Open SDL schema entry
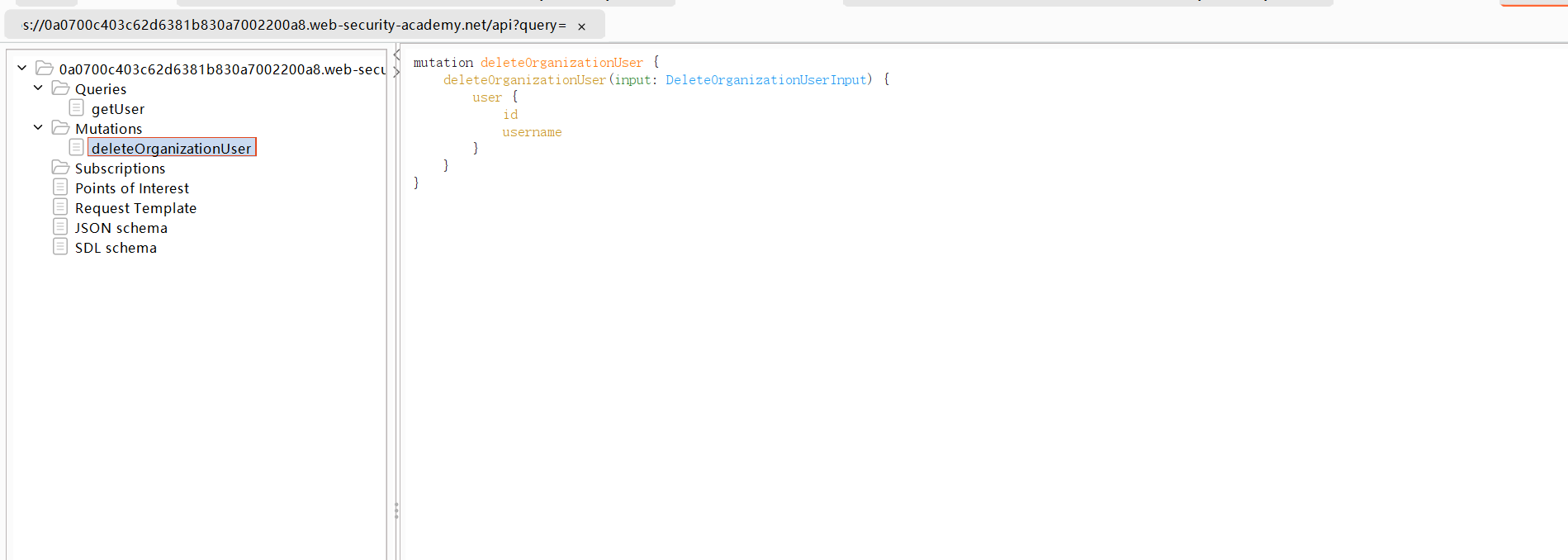 pos(116,248)
